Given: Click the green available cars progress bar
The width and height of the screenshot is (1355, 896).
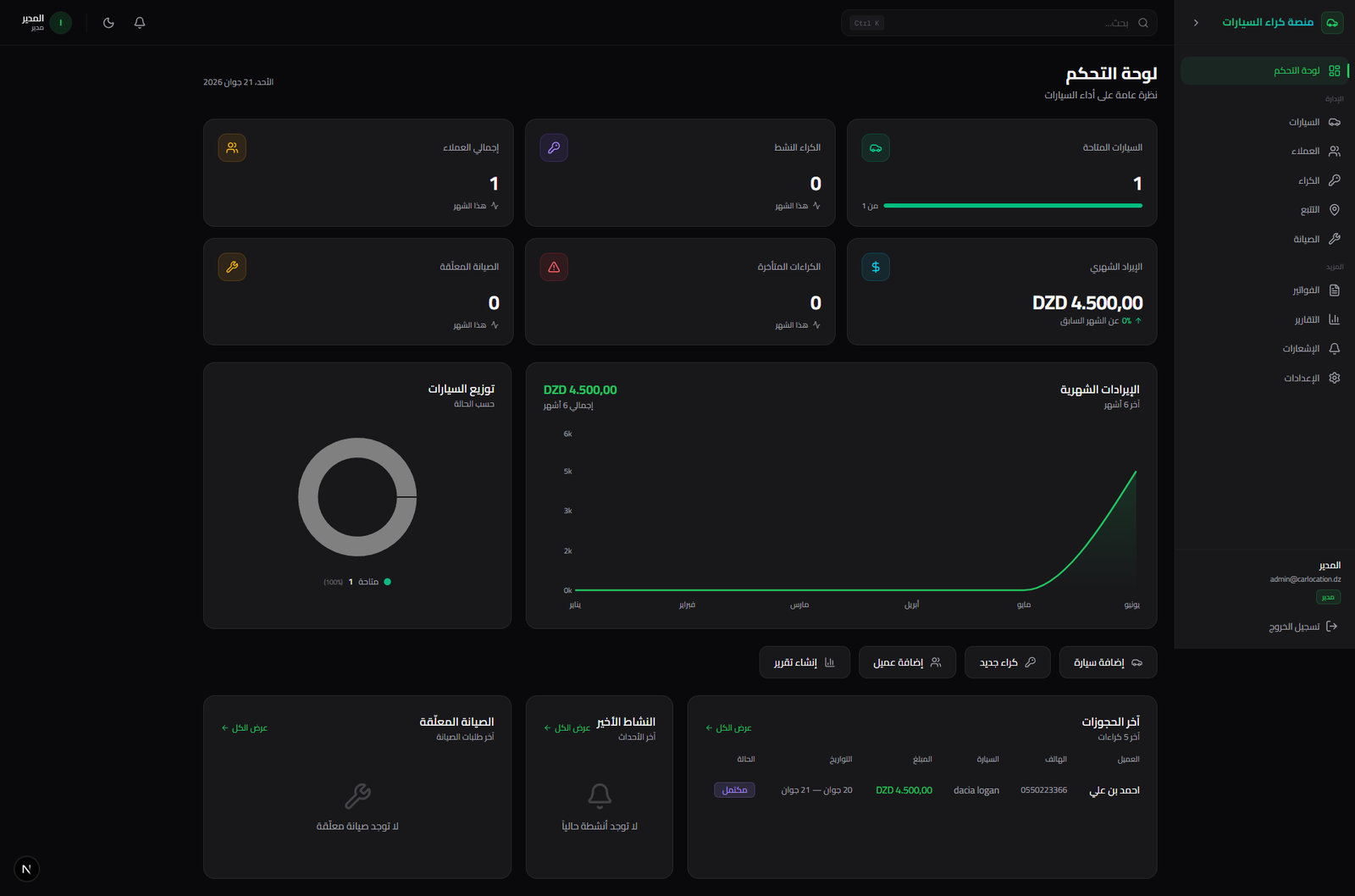Looking at the screenshot, I should click(x=1013, y=206).
